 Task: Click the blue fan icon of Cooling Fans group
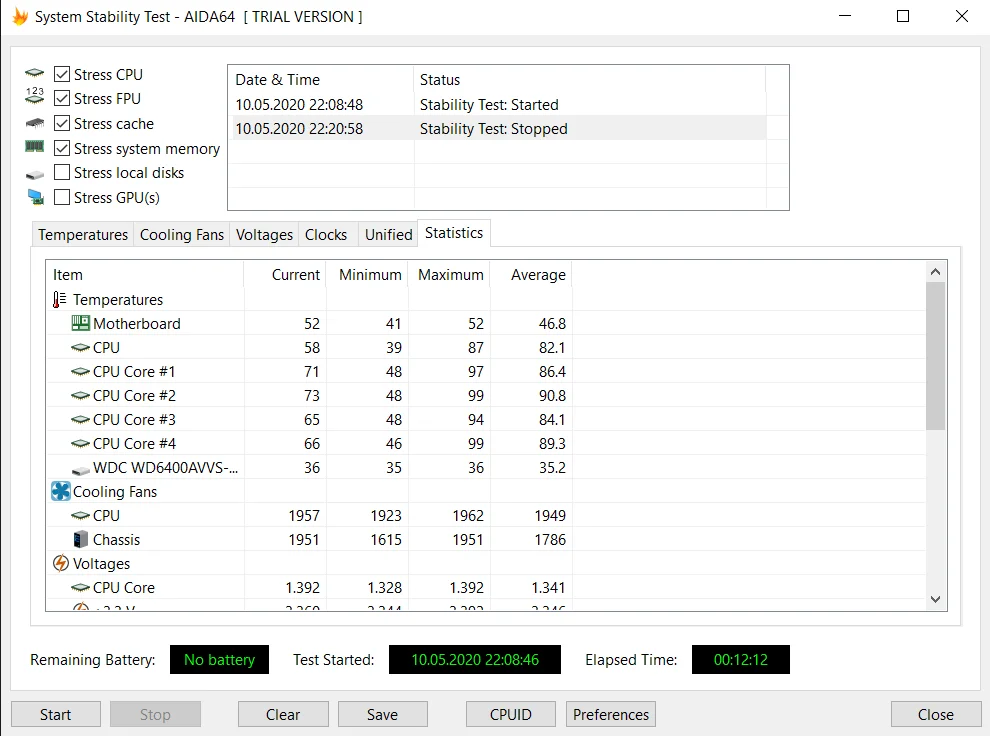pos(61,491)
